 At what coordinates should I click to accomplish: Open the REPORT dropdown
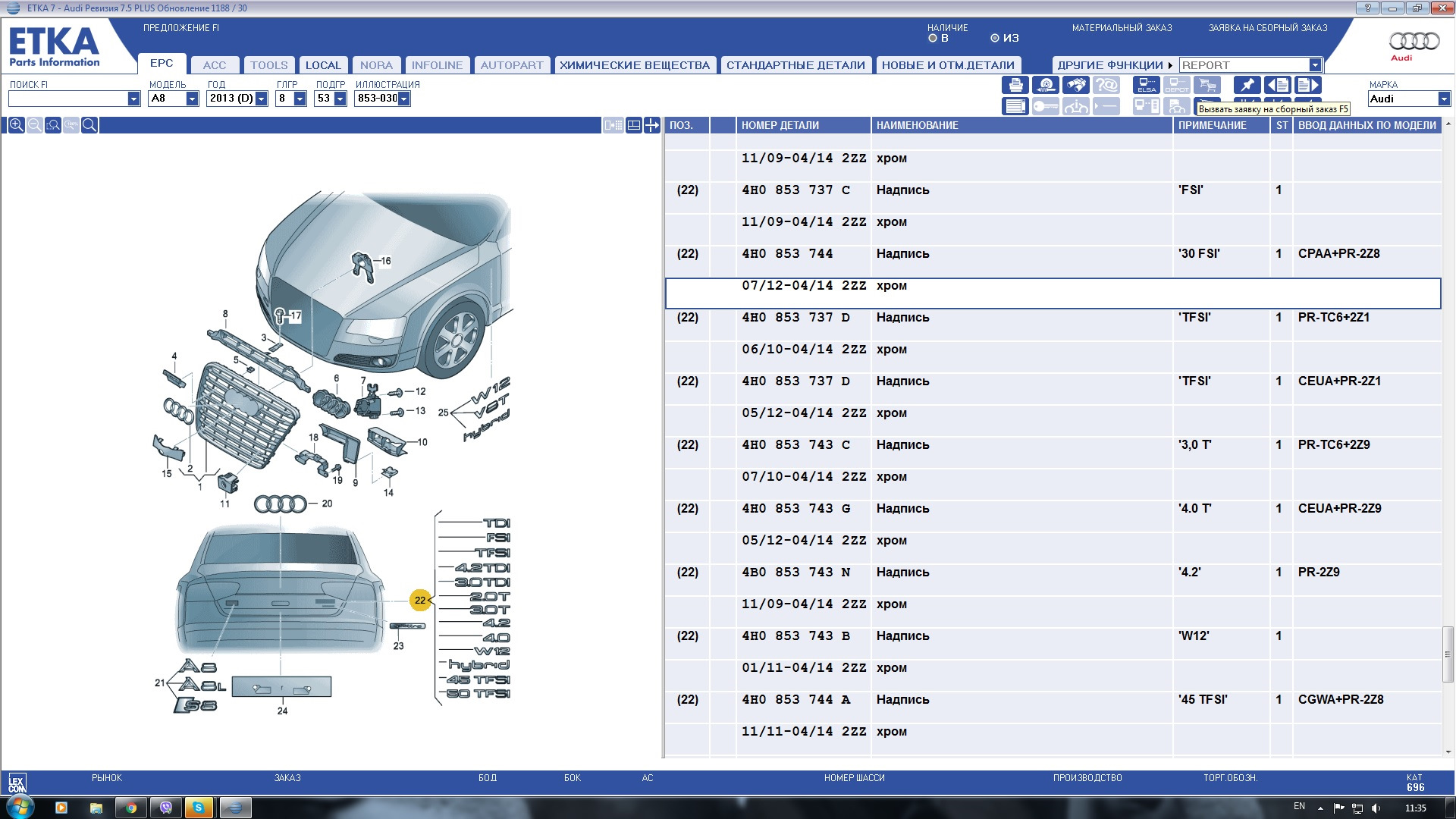pyautogui.click(x=1315, y=65)
